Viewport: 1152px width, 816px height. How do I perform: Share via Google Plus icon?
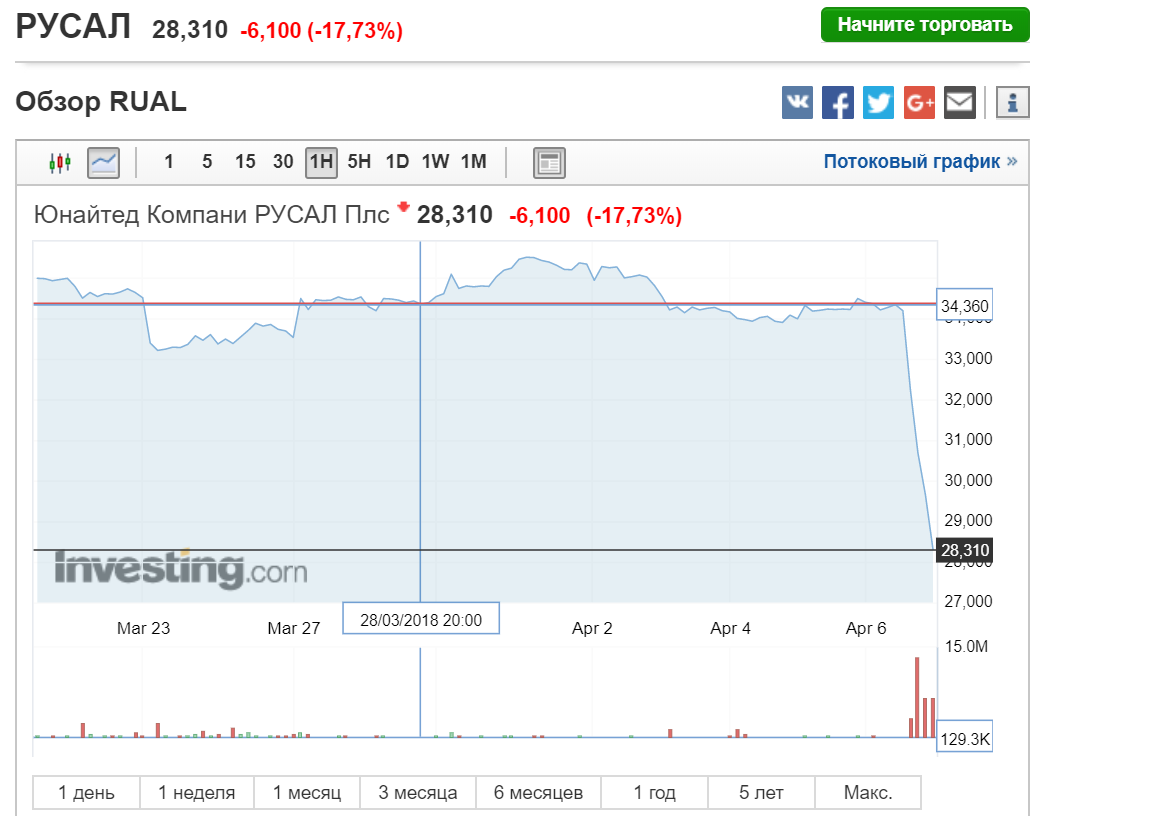(x=919, y=102)
